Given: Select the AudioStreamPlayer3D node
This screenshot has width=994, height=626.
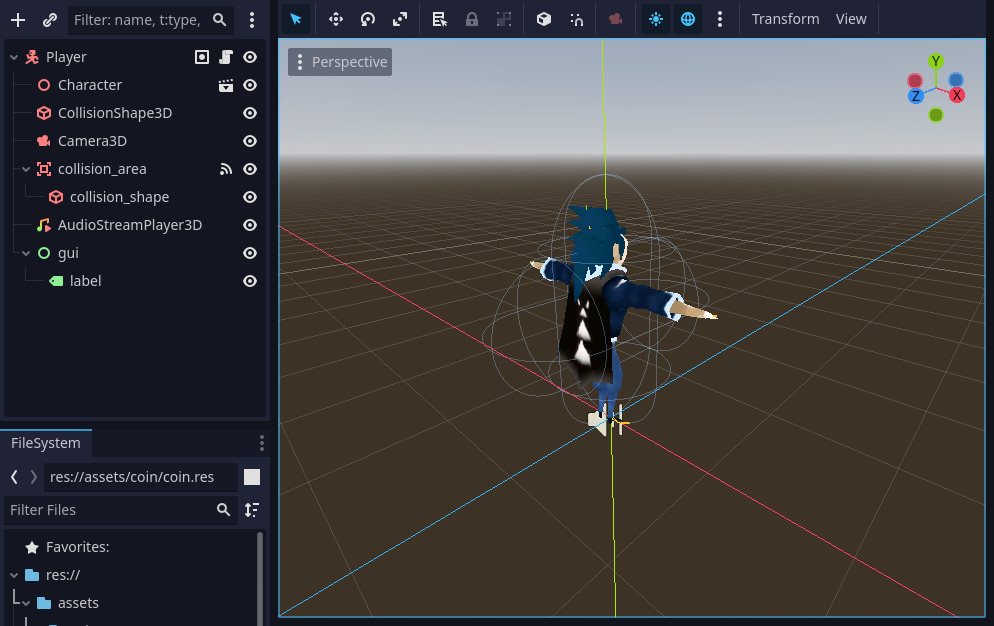Looking at the screenshot, I should pos(129,225).
